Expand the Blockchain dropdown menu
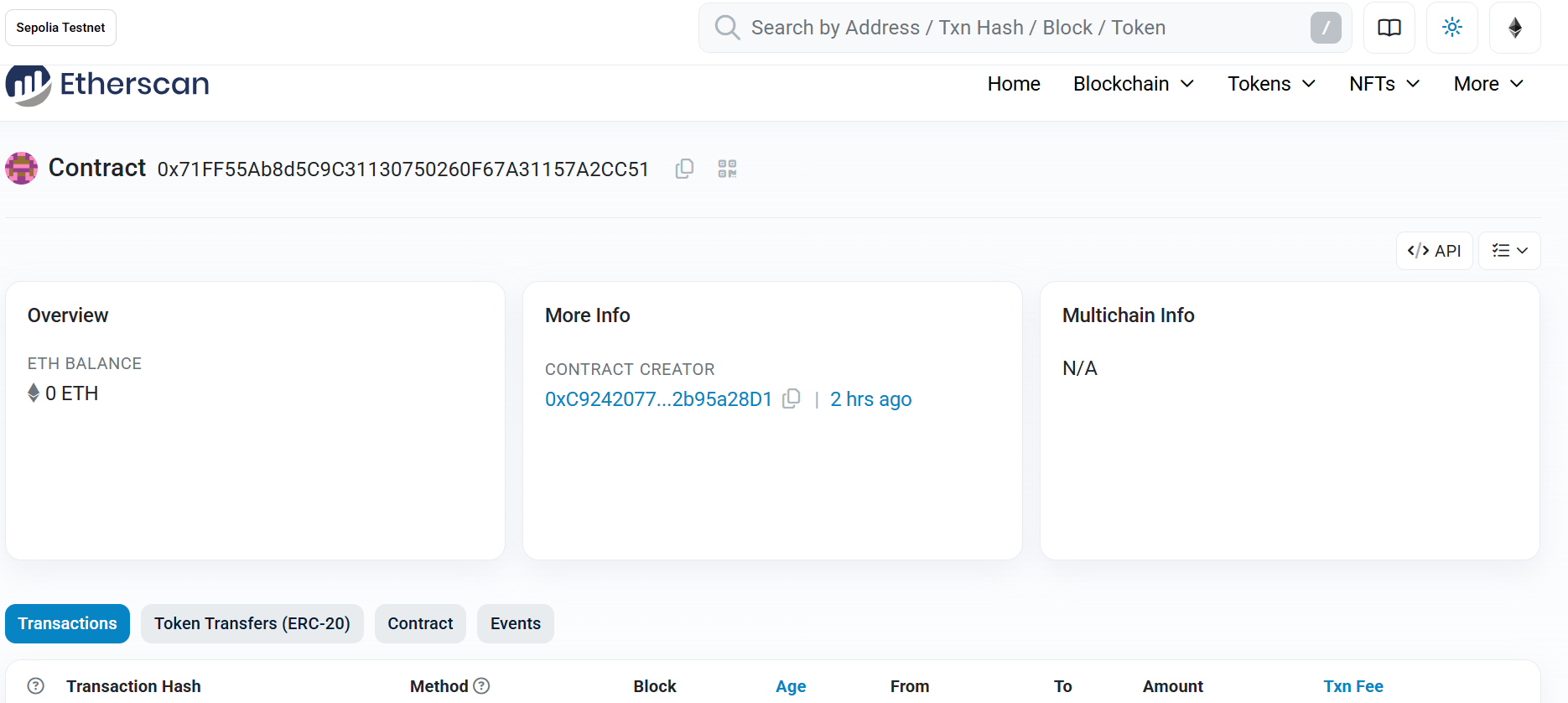 (1134, 84)
